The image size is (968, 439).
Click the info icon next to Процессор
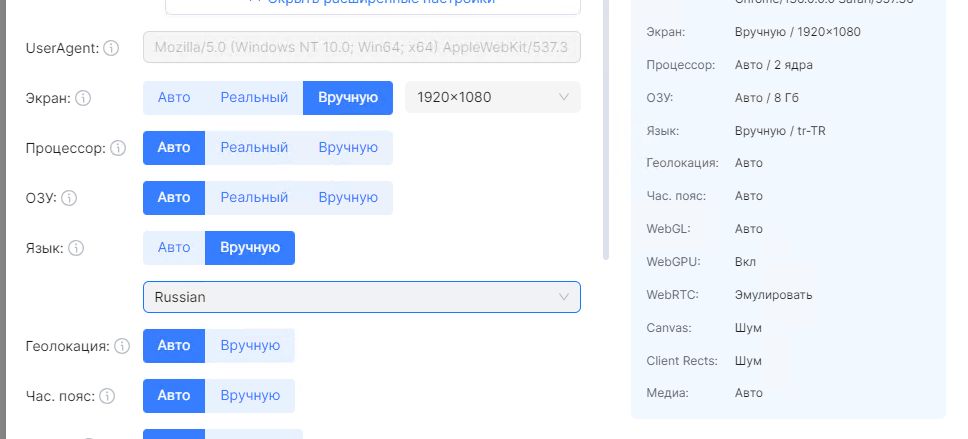tap(117, 148)
